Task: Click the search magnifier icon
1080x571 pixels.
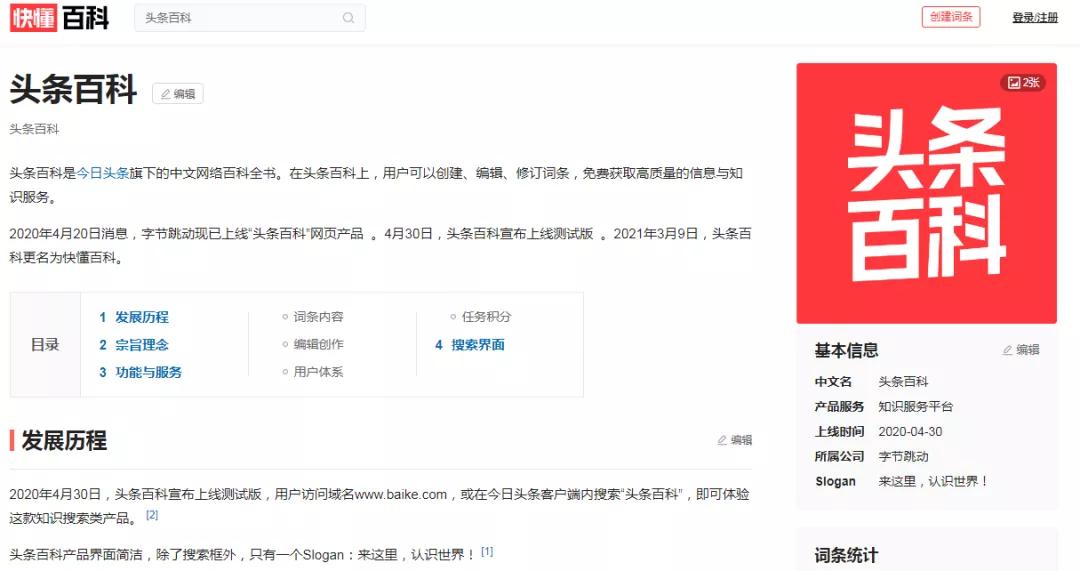Action: tap(349, 18)
